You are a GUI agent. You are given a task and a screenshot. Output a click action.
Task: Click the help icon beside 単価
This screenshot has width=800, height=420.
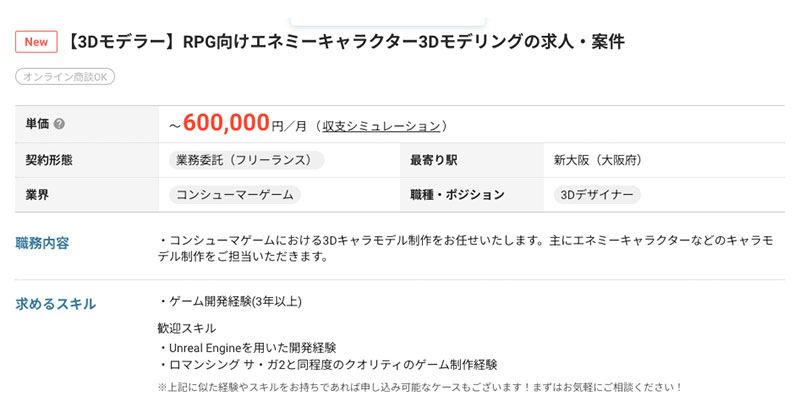(x=59, y=124)
